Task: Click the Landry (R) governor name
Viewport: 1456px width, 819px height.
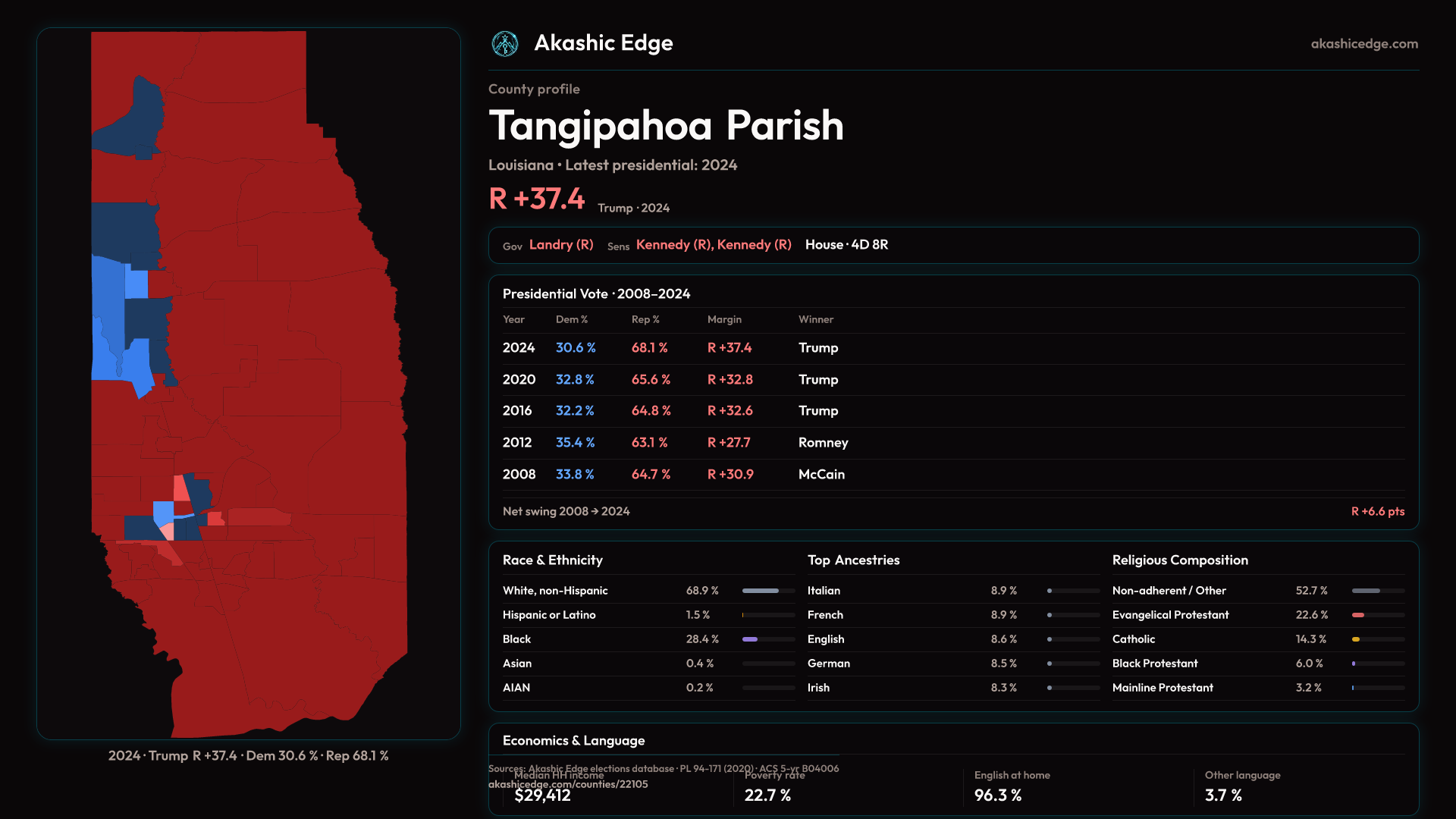Action: pos(560,245)
